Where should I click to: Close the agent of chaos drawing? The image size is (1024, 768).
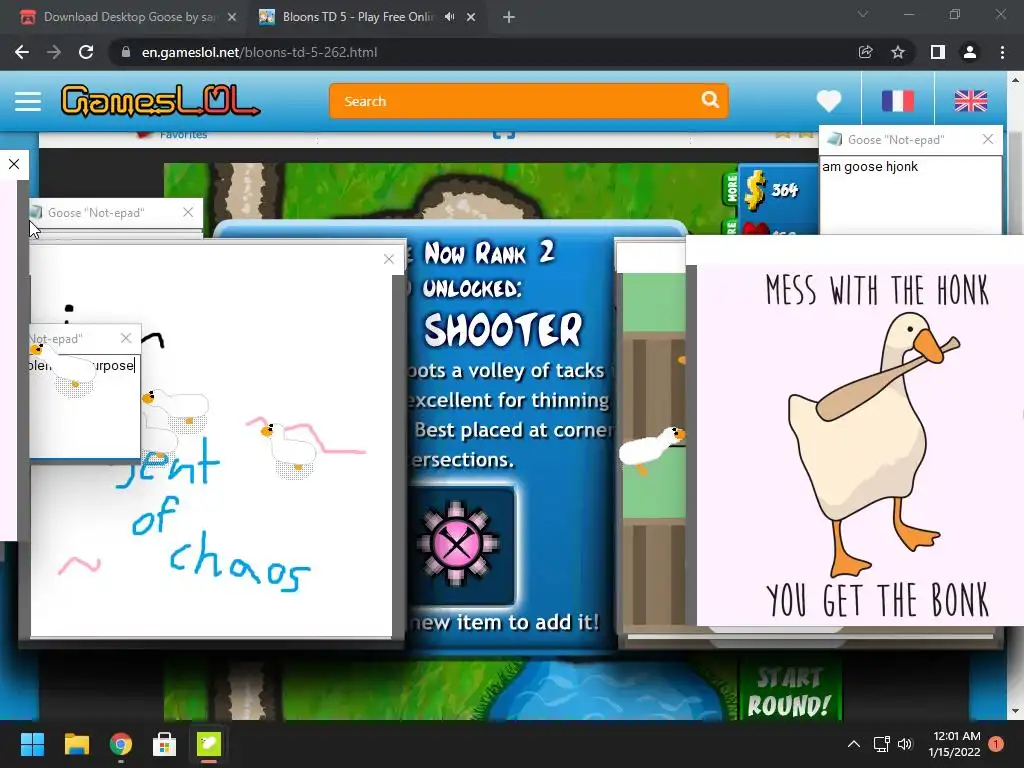(389, 259)
